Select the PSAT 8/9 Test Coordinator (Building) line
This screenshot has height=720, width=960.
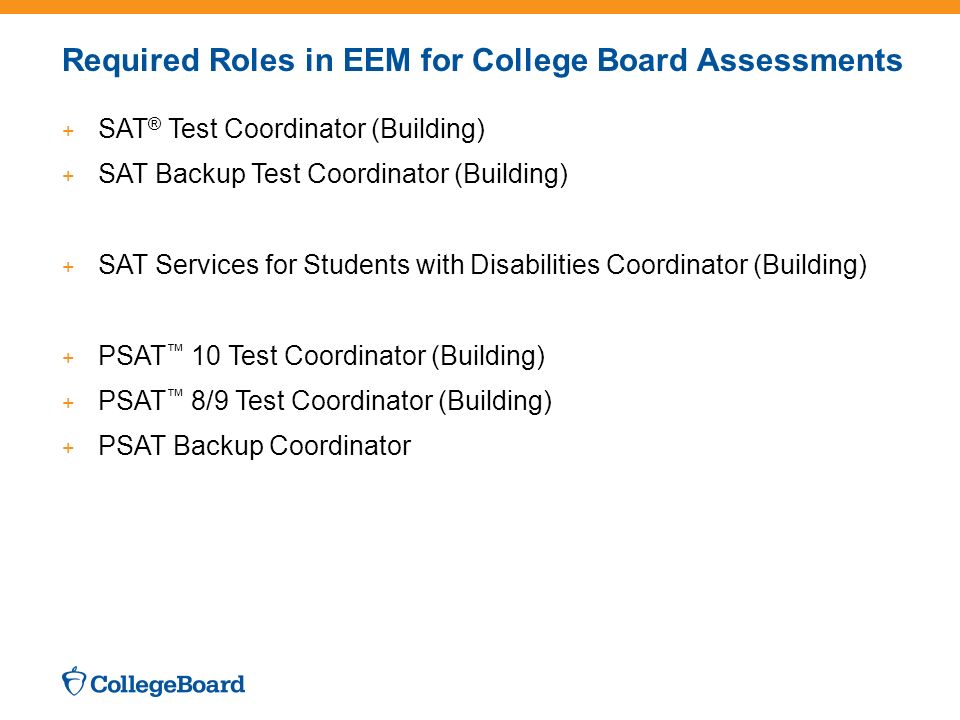[325, 401]
